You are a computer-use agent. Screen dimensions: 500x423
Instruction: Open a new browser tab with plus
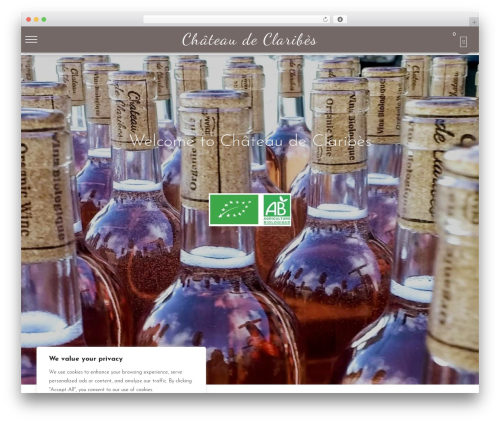[474, 22]
